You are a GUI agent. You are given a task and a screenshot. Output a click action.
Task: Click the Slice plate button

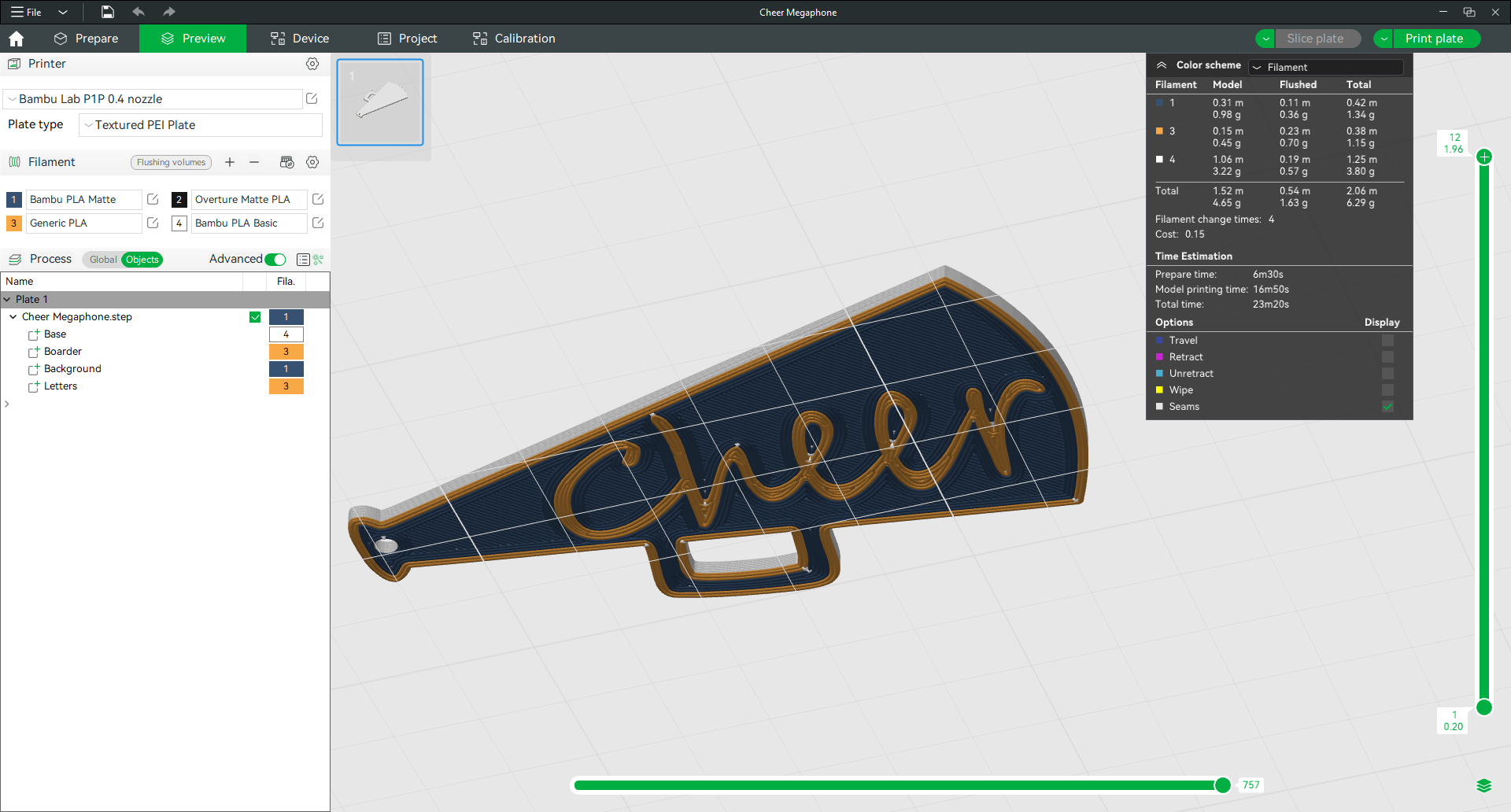(x=1317, y=39)
